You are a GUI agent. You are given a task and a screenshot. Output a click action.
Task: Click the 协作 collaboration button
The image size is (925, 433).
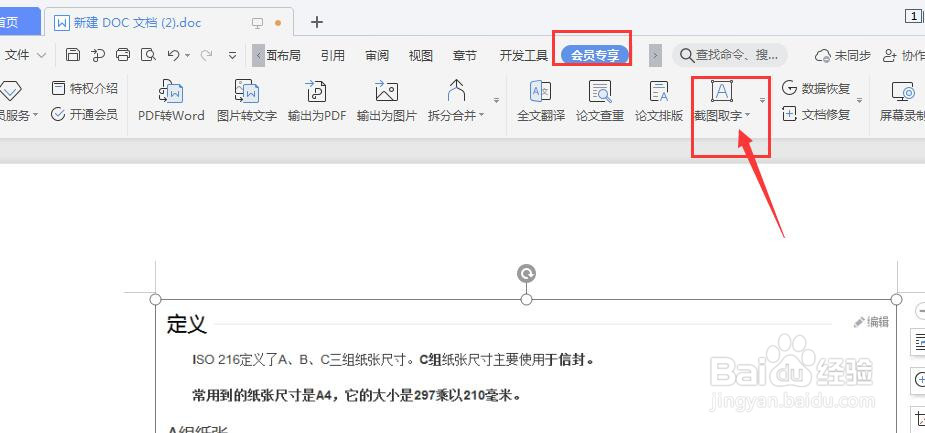[x=903, y=55]
